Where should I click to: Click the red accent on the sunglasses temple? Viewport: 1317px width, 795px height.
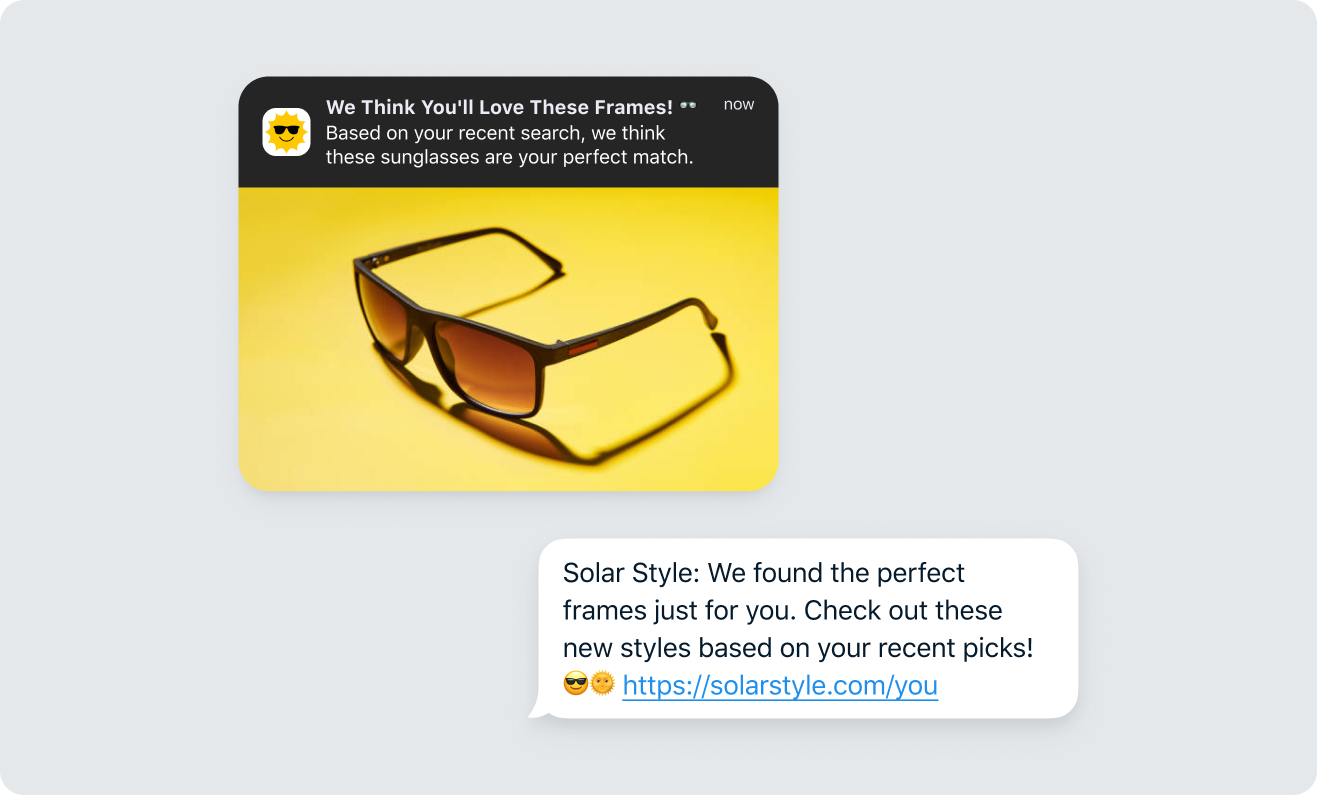click(583, 348)
